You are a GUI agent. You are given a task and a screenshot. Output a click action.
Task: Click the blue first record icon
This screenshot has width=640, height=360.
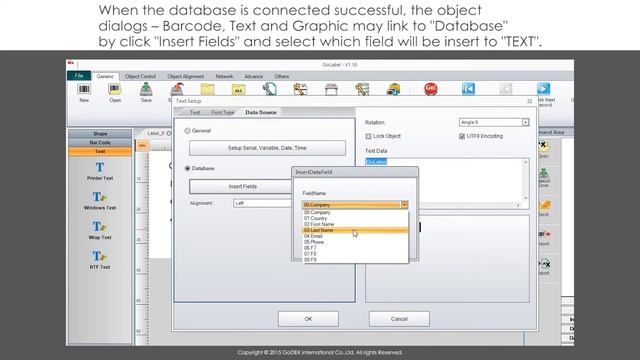pos(468,89)
